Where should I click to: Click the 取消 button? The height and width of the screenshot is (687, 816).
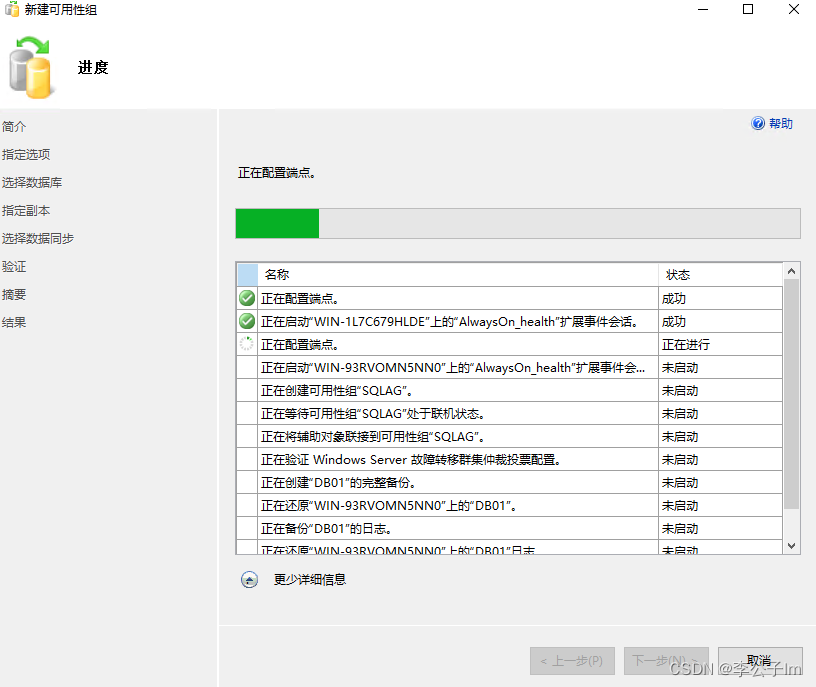pos(760,661)
